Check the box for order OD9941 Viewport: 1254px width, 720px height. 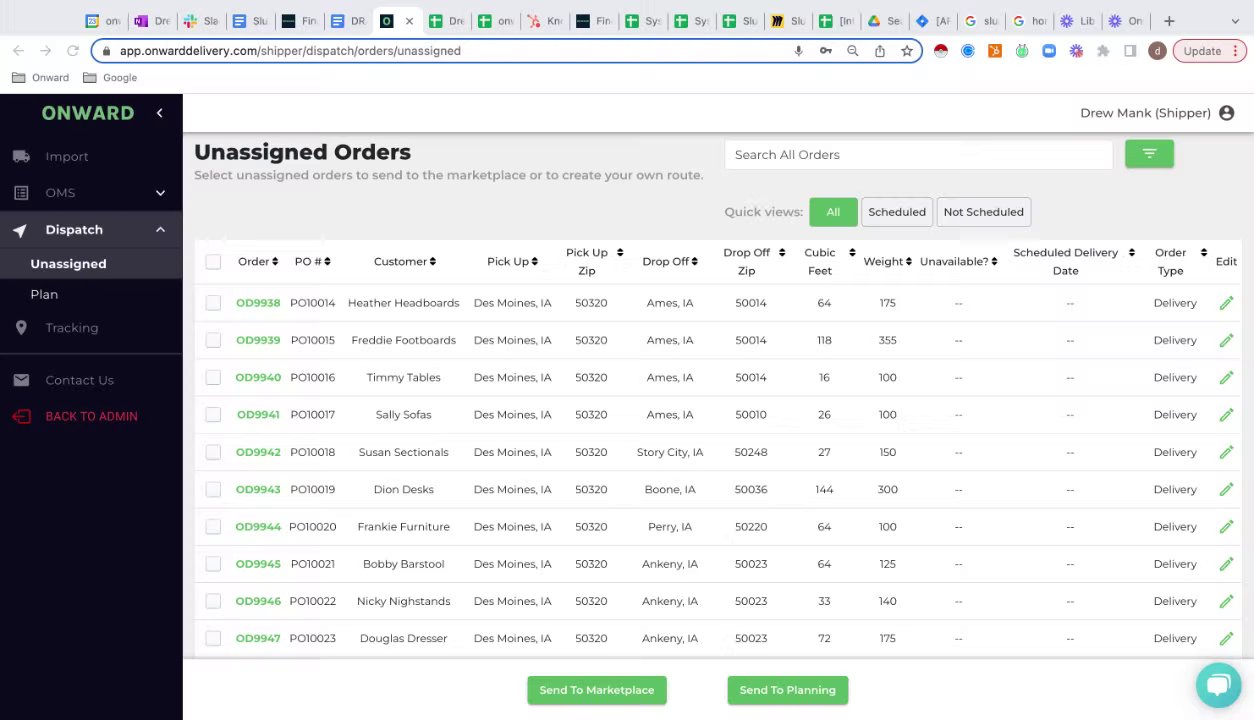pyautogui.click(x=213, y=415)
